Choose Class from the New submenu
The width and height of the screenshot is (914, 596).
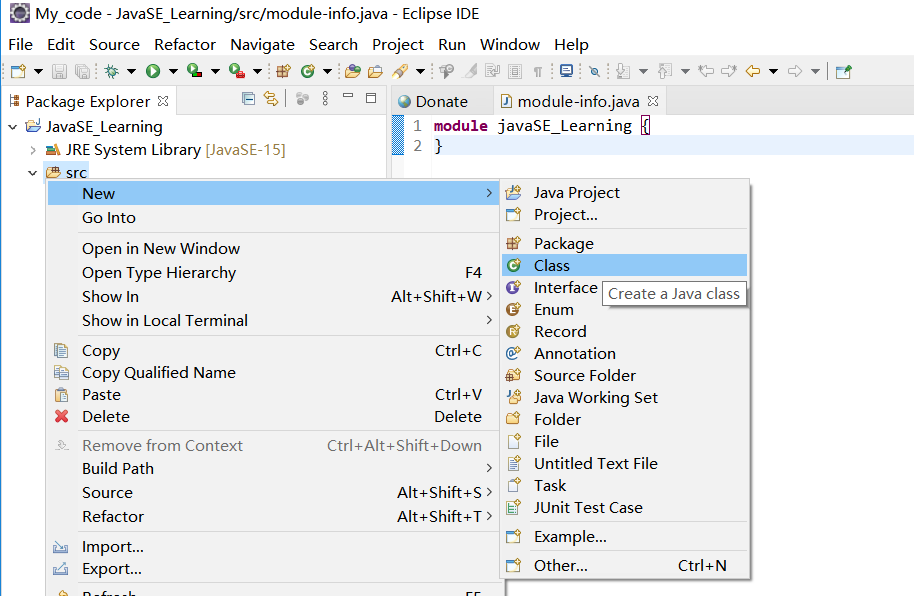[624, 265]
